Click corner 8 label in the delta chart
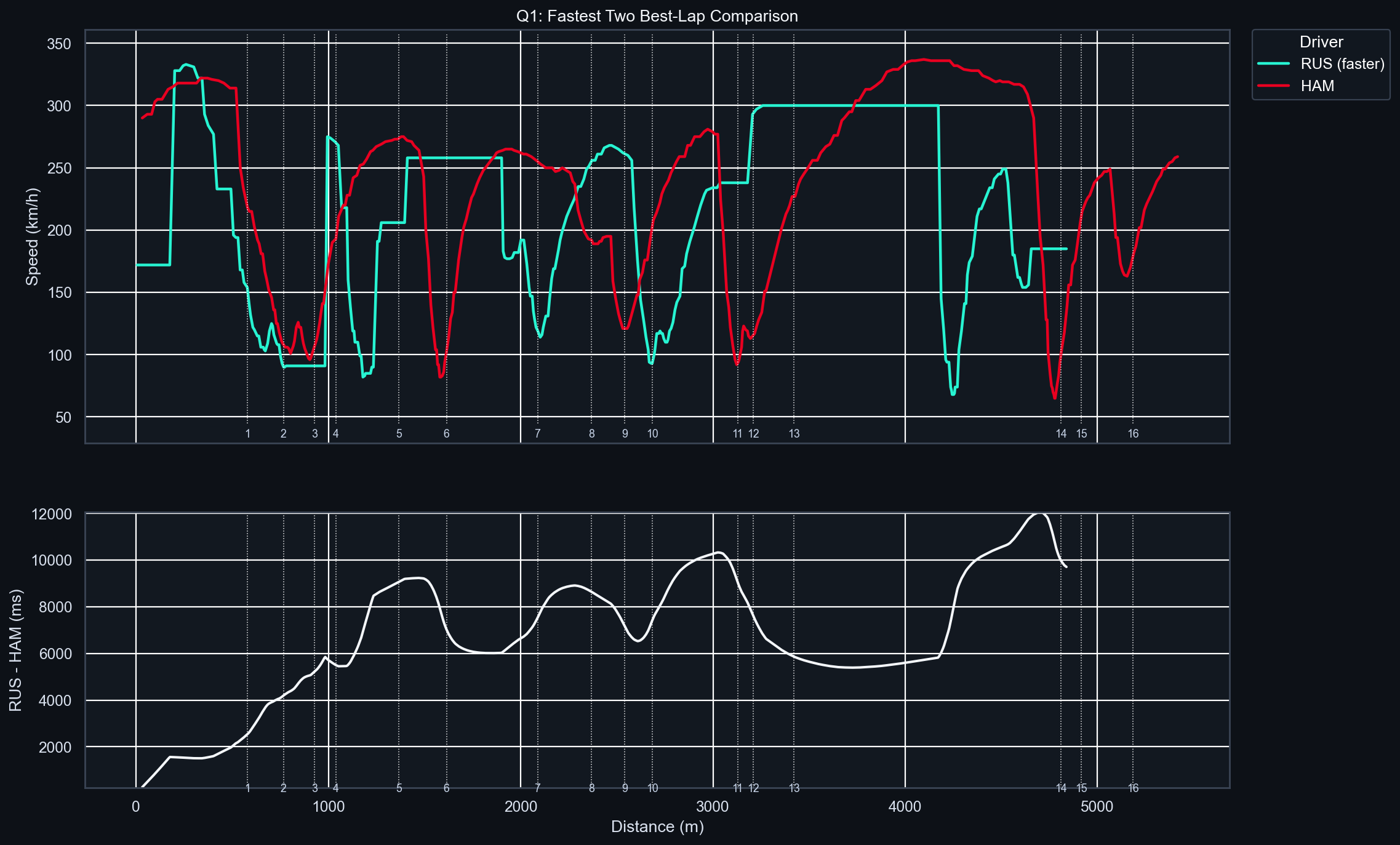The height and width of the screenshot is (845, 1400). 592,788
